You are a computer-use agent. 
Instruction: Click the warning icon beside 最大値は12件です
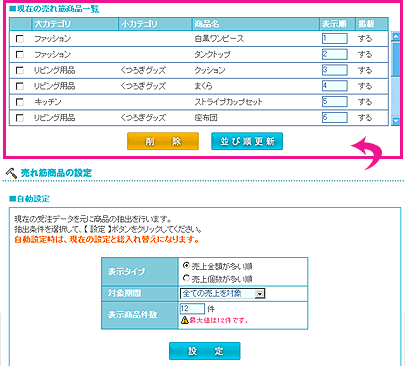point(184,321)
